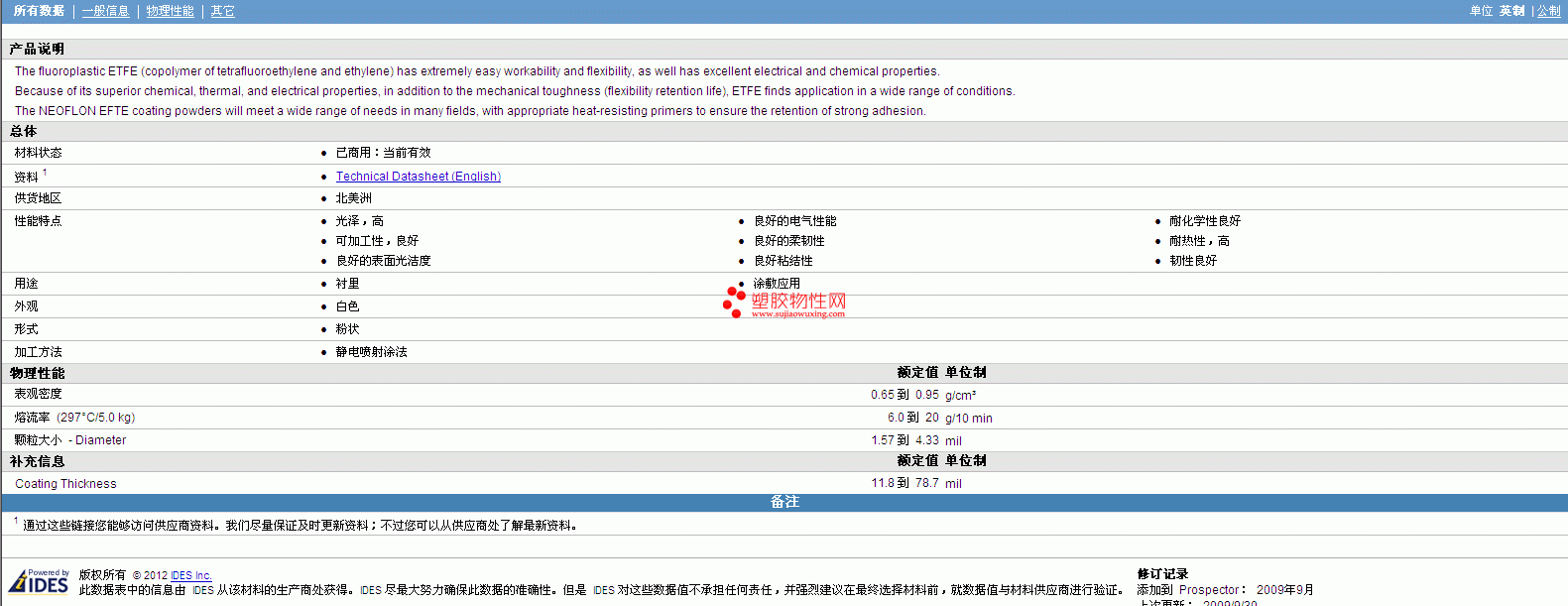Click the IDES logo icon

coord(39,581)
